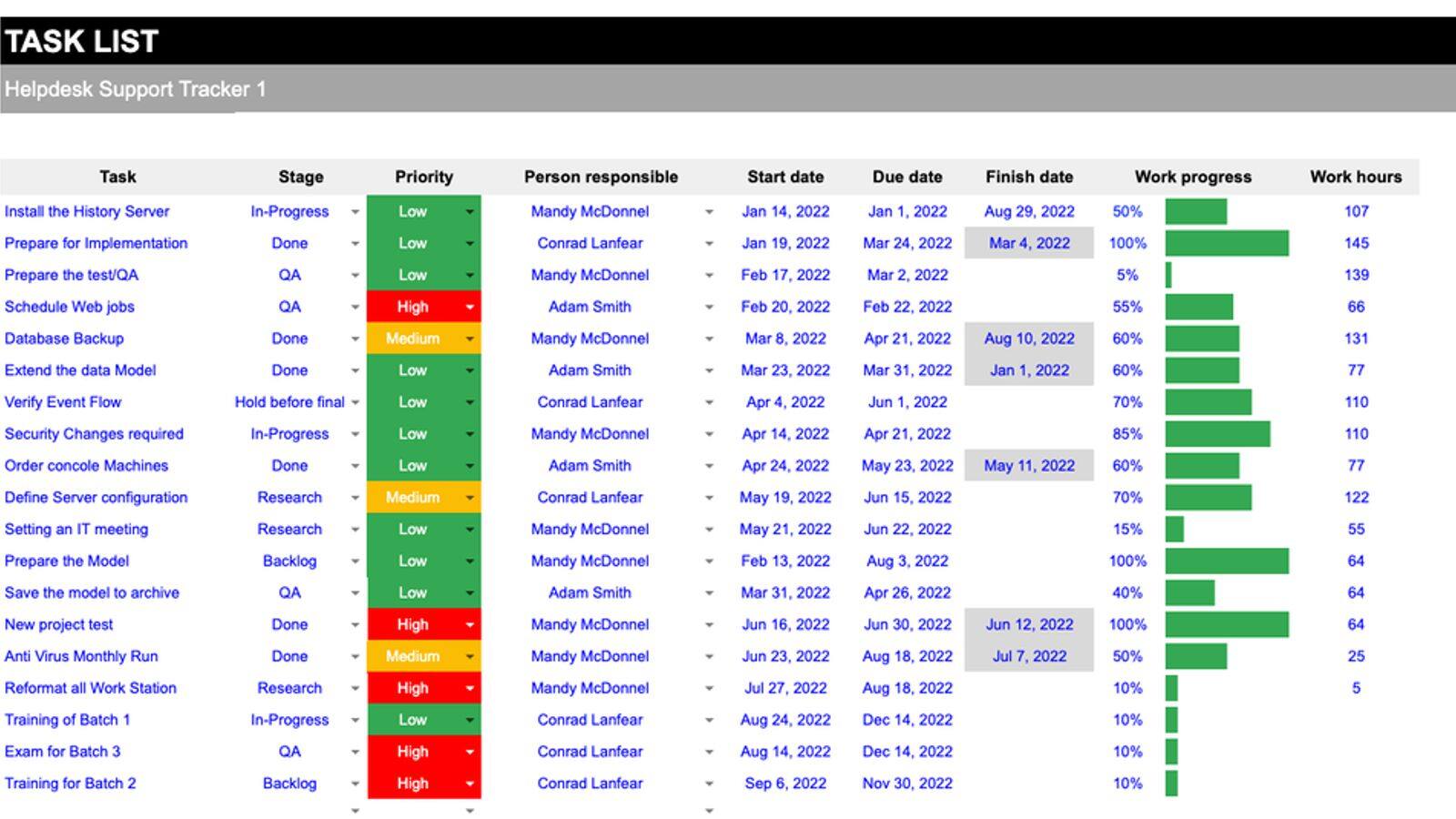
Task: Select task cell Prepare for Implementation
Action: 96,243
